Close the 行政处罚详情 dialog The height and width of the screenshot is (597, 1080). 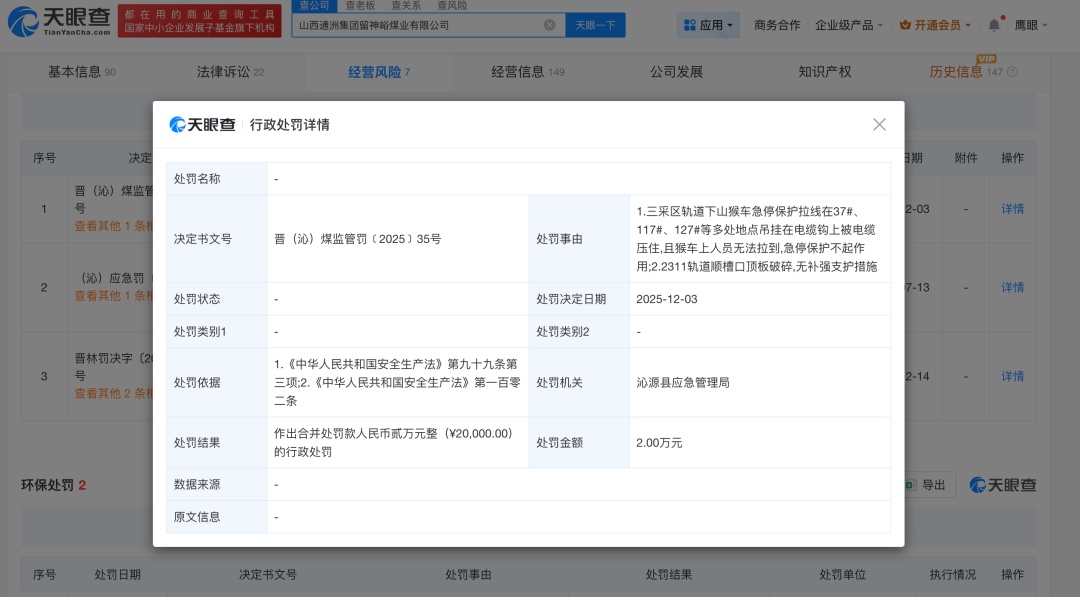[x=879, y=125]
